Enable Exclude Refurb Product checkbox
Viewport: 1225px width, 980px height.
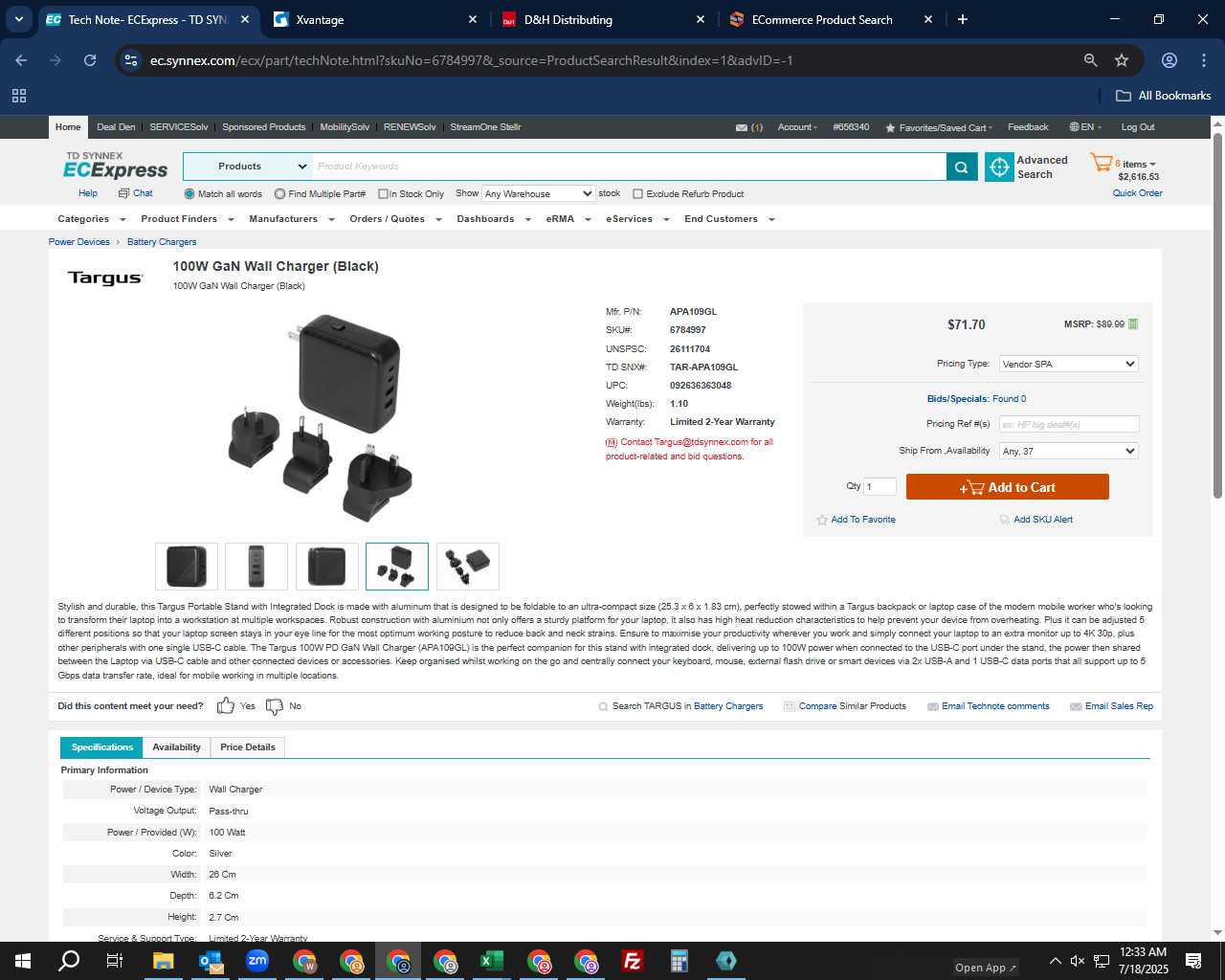[x=638, y=194]
